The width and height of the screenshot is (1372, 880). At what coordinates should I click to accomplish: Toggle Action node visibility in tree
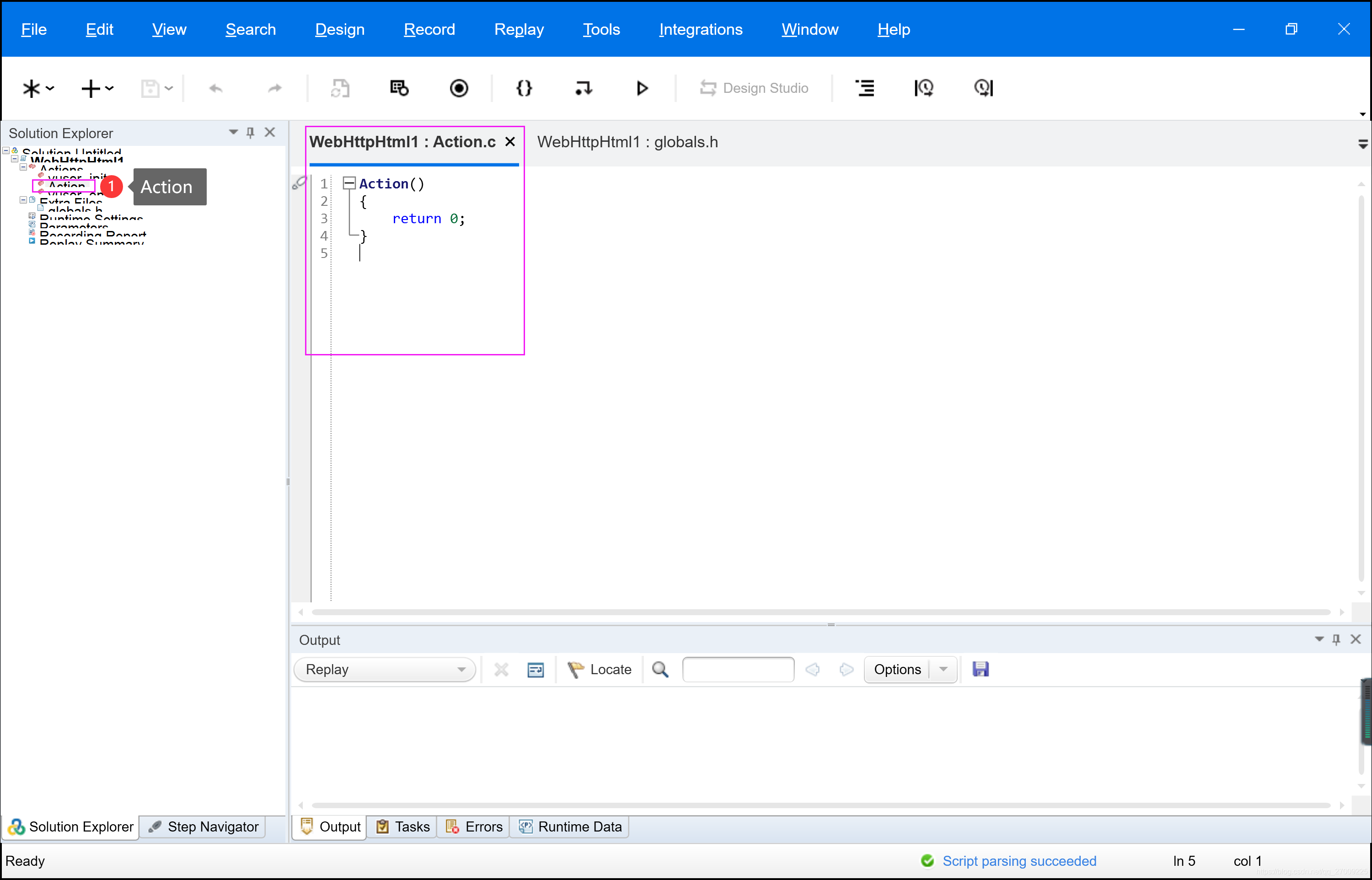[x=27, y=186]
